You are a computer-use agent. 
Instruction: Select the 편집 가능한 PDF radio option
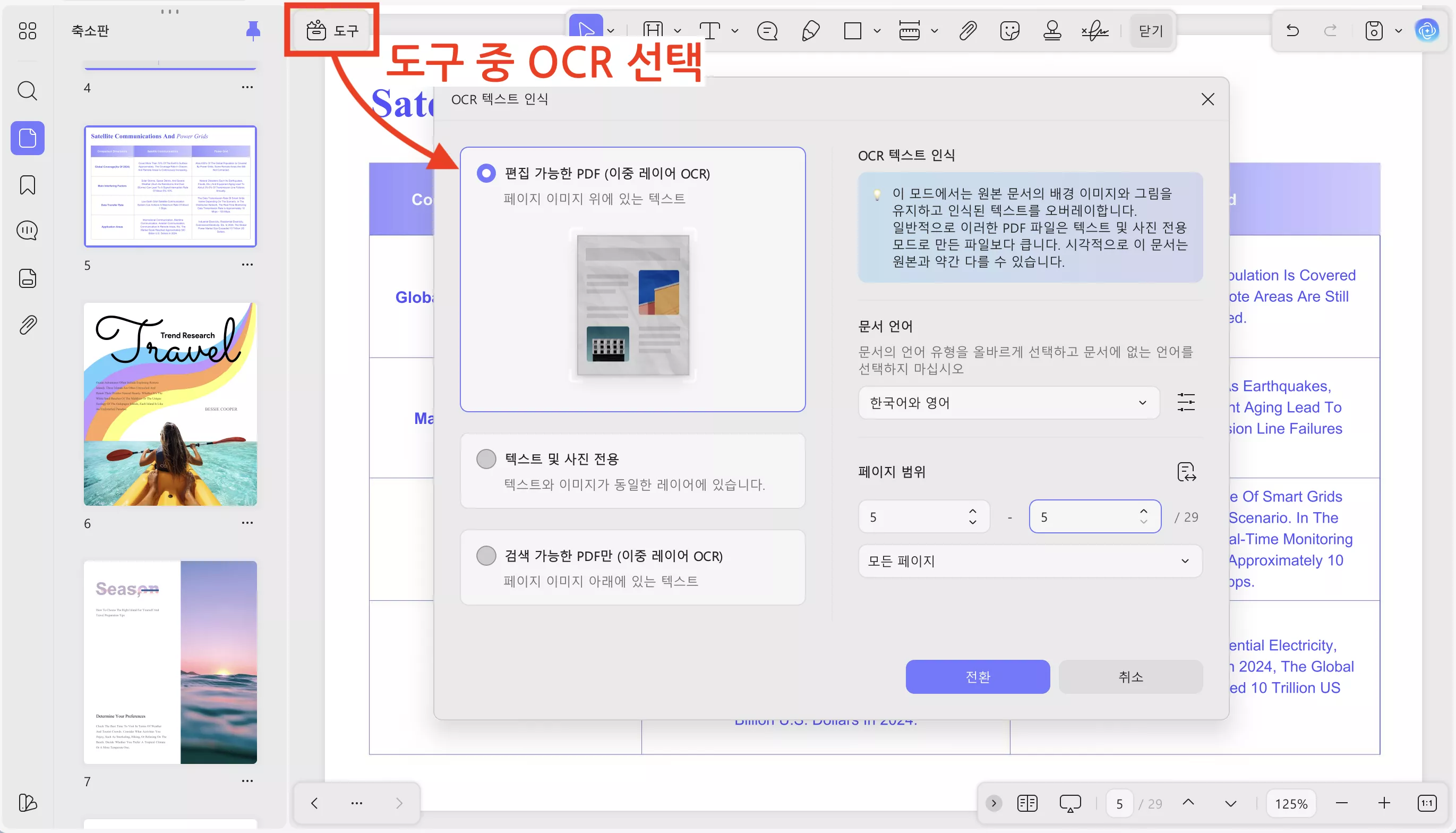486,172
